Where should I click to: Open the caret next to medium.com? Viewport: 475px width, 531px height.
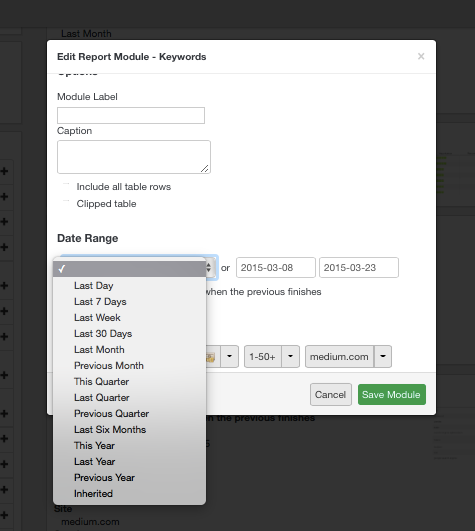pyautogui.click(x=383, y=356)
